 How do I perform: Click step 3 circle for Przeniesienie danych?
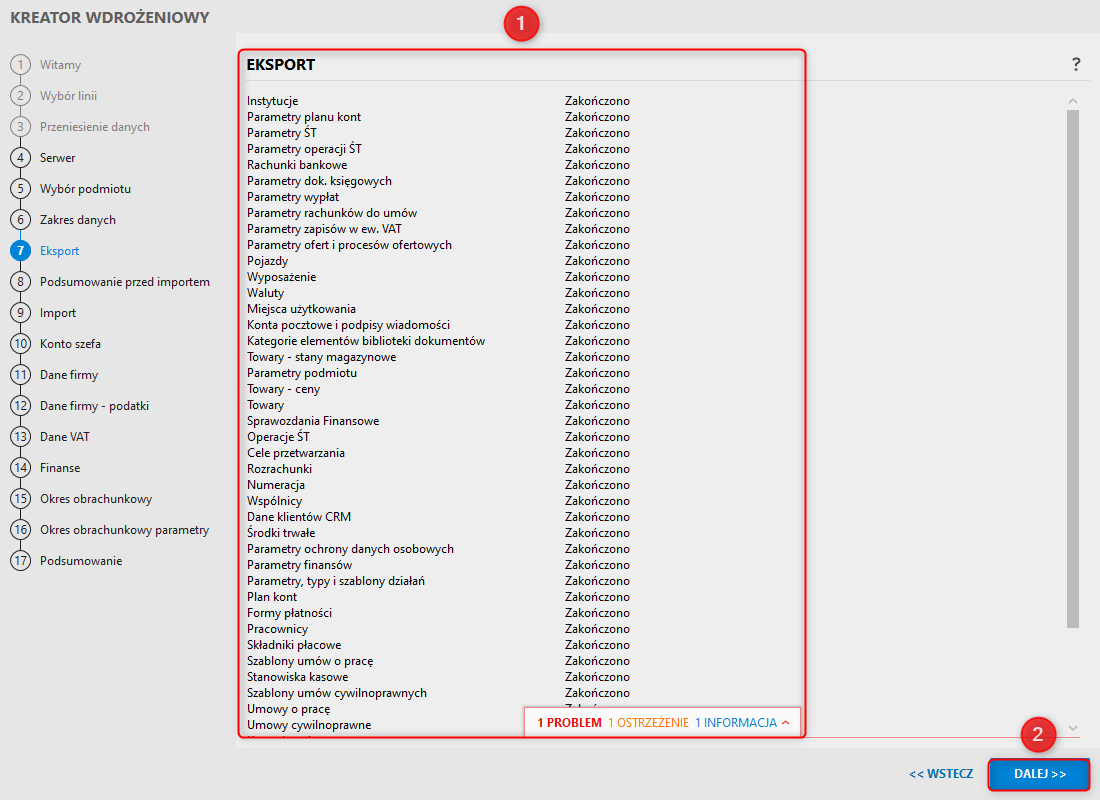(x=20, y=126)
